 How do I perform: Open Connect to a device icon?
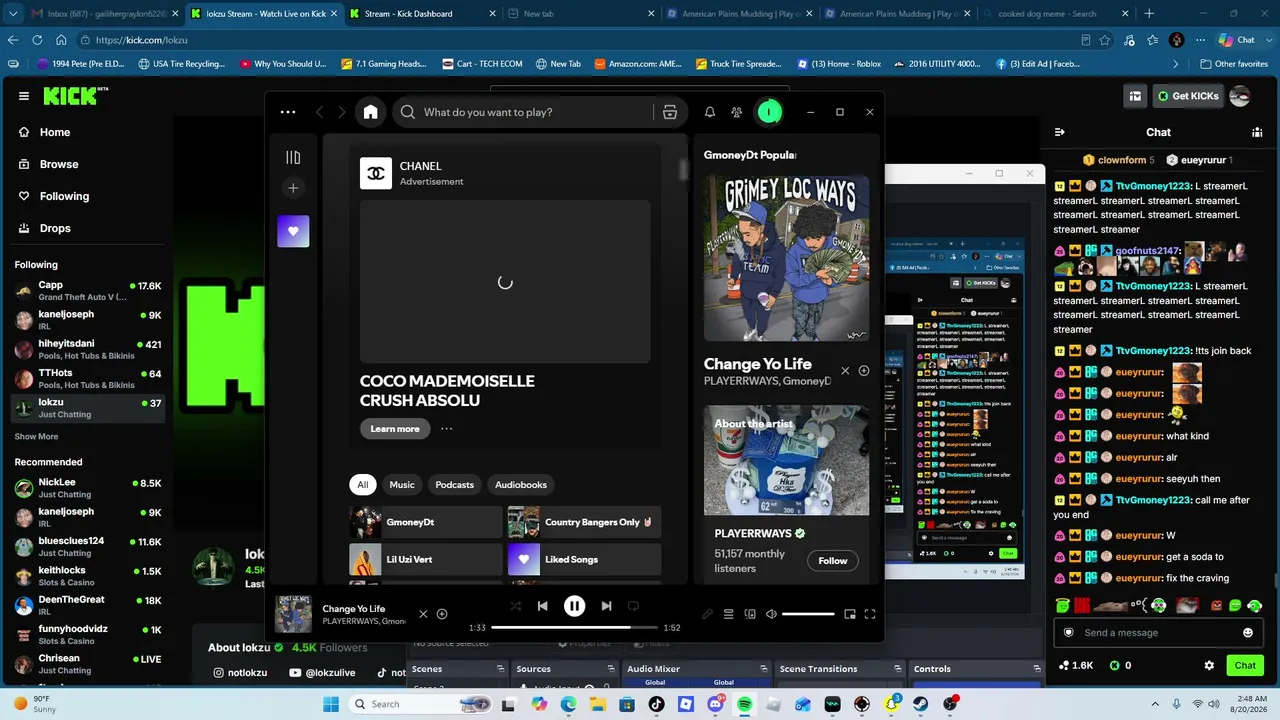click(750, 614)
